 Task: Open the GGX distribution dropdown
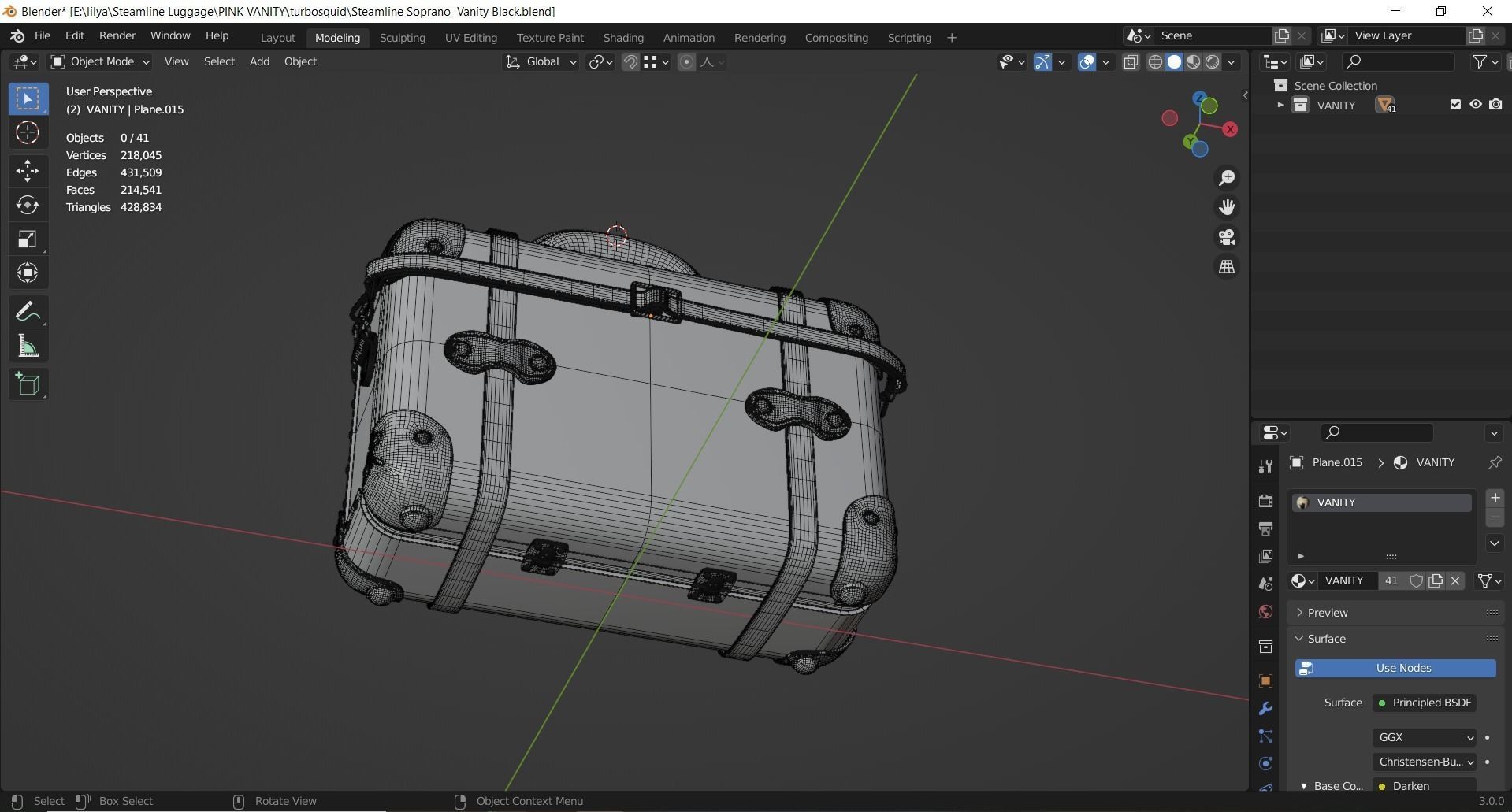[1425, 737]
